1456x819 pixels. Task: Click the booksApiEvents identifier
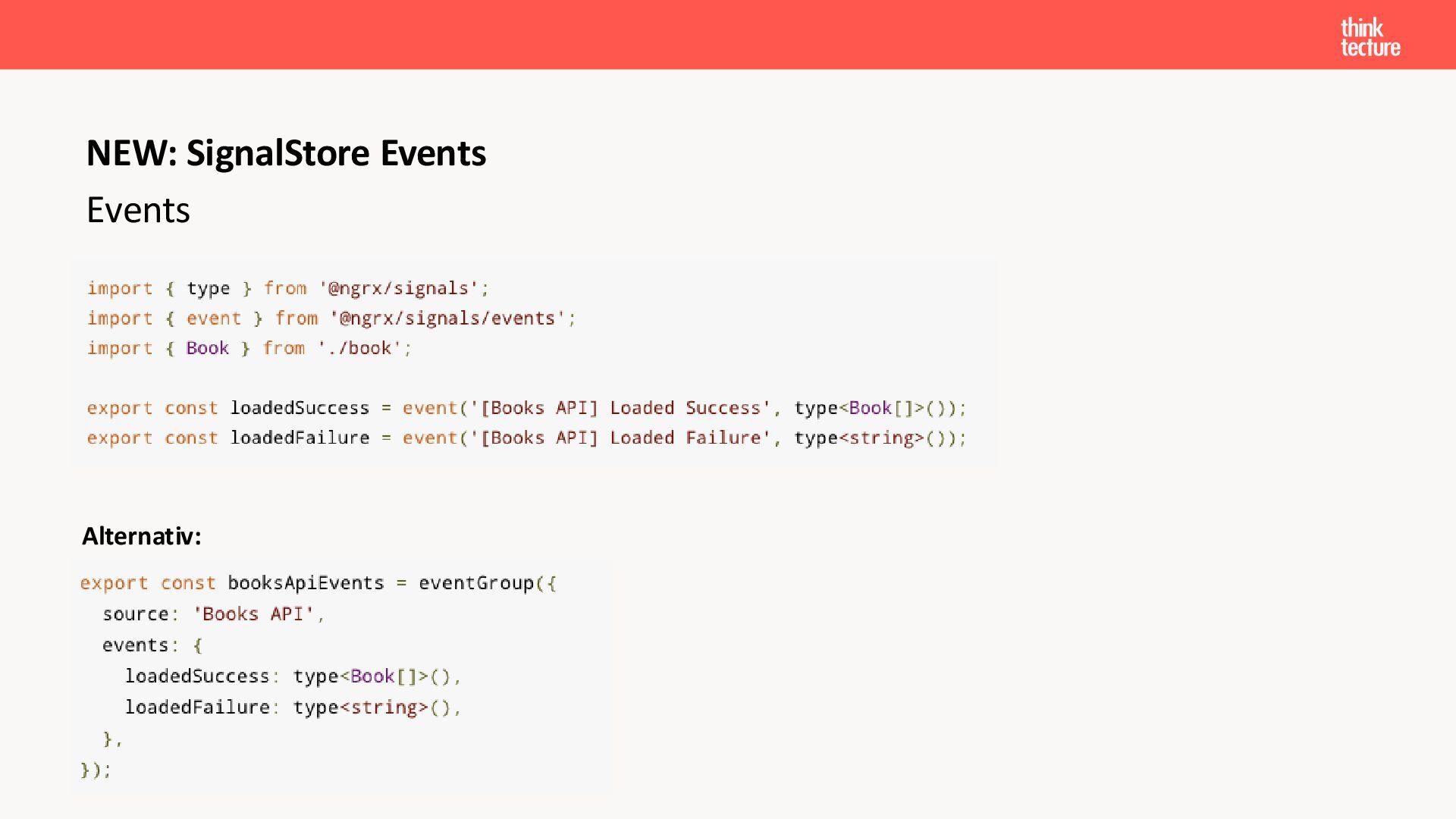click(306, 583)
